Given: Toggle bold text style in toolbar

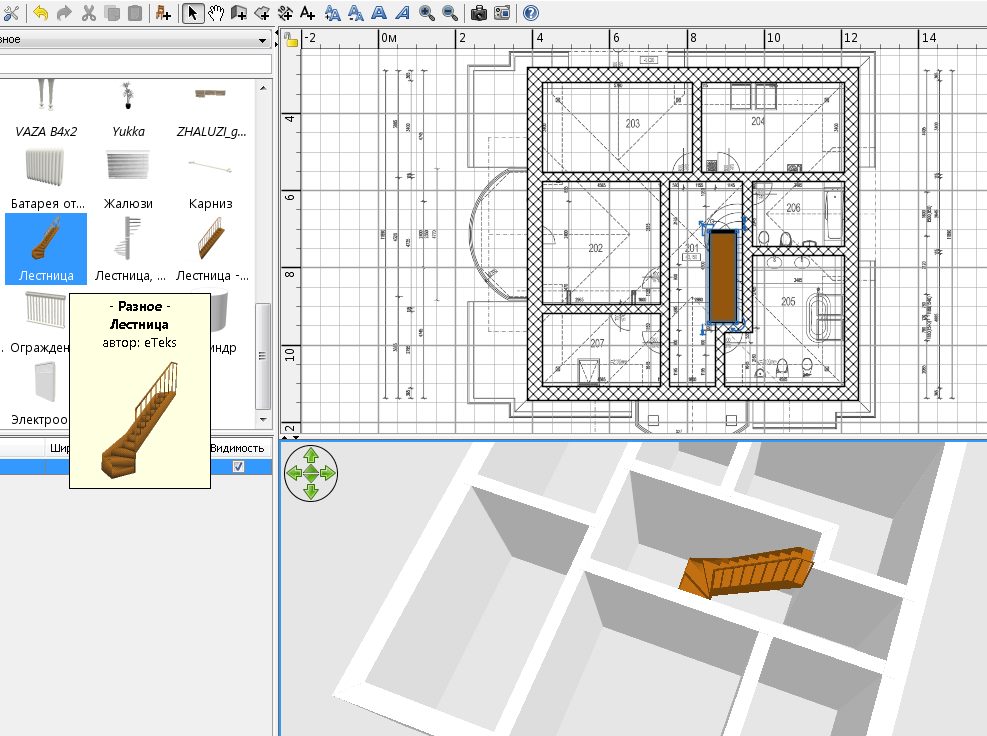Looking at the screenshot, I should click(x=379, y=13).
